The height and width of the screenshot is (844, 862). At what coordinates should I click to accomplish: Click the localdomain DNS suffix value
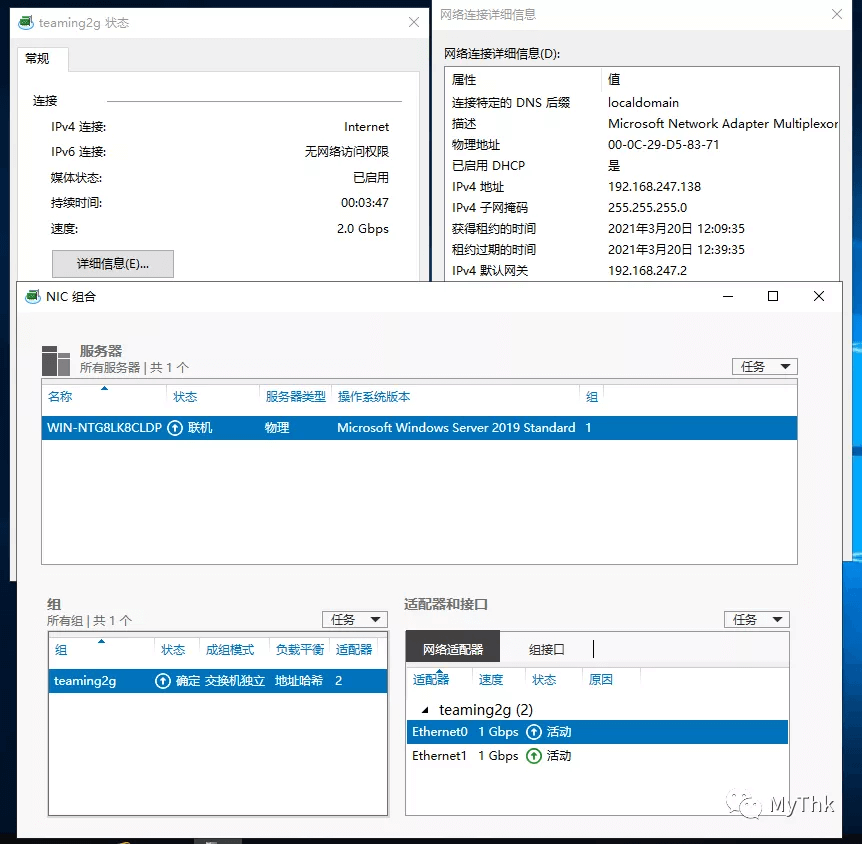643,103
